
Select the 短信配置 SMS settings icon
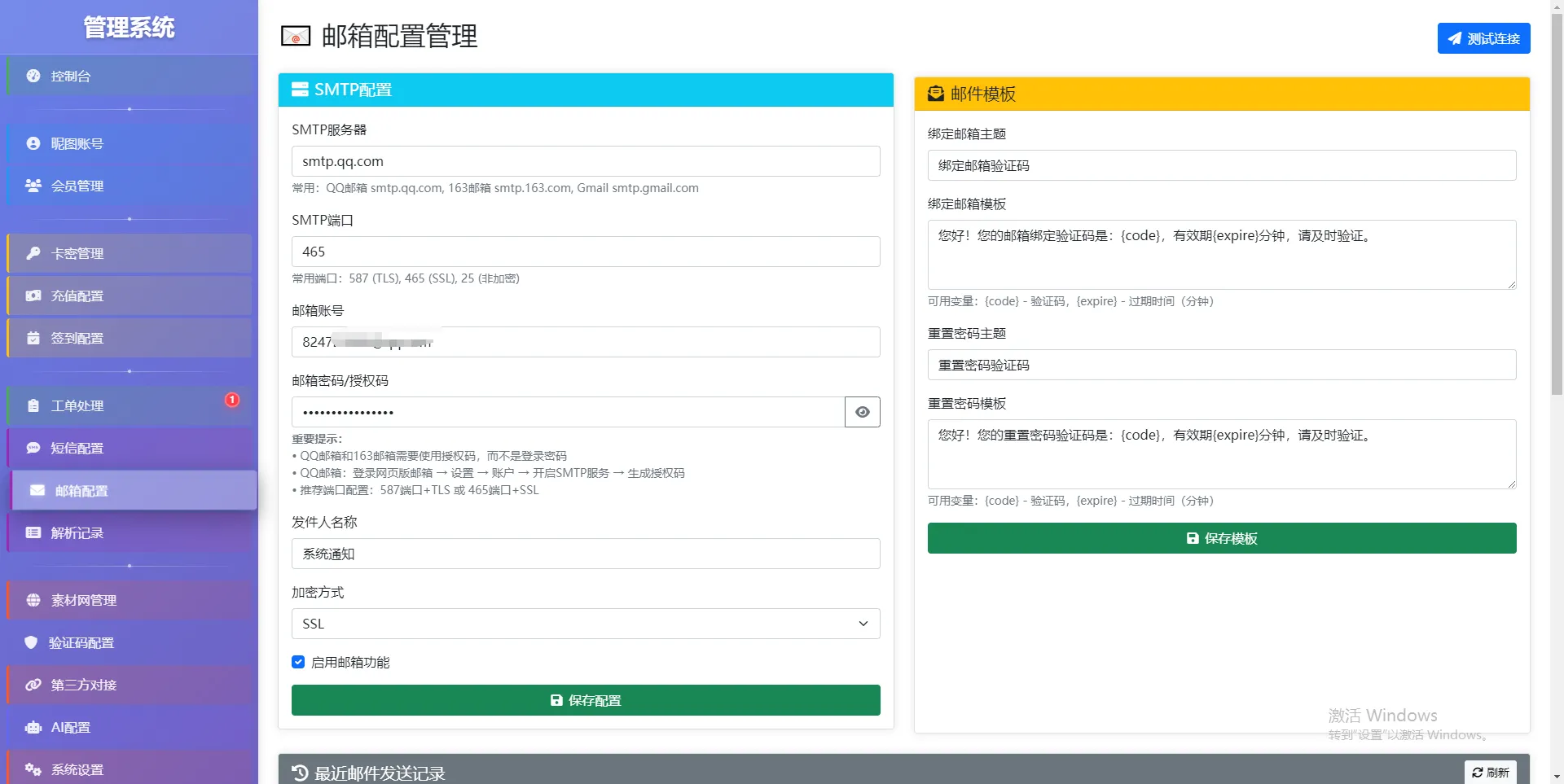pyautogui.click(x=33, y=448)
